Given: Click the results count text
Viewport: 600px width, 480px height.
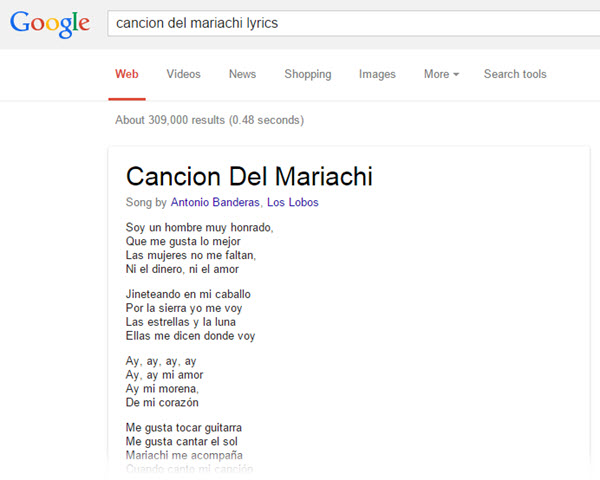Looking at the screenshot, I should [x=209, y=120].
